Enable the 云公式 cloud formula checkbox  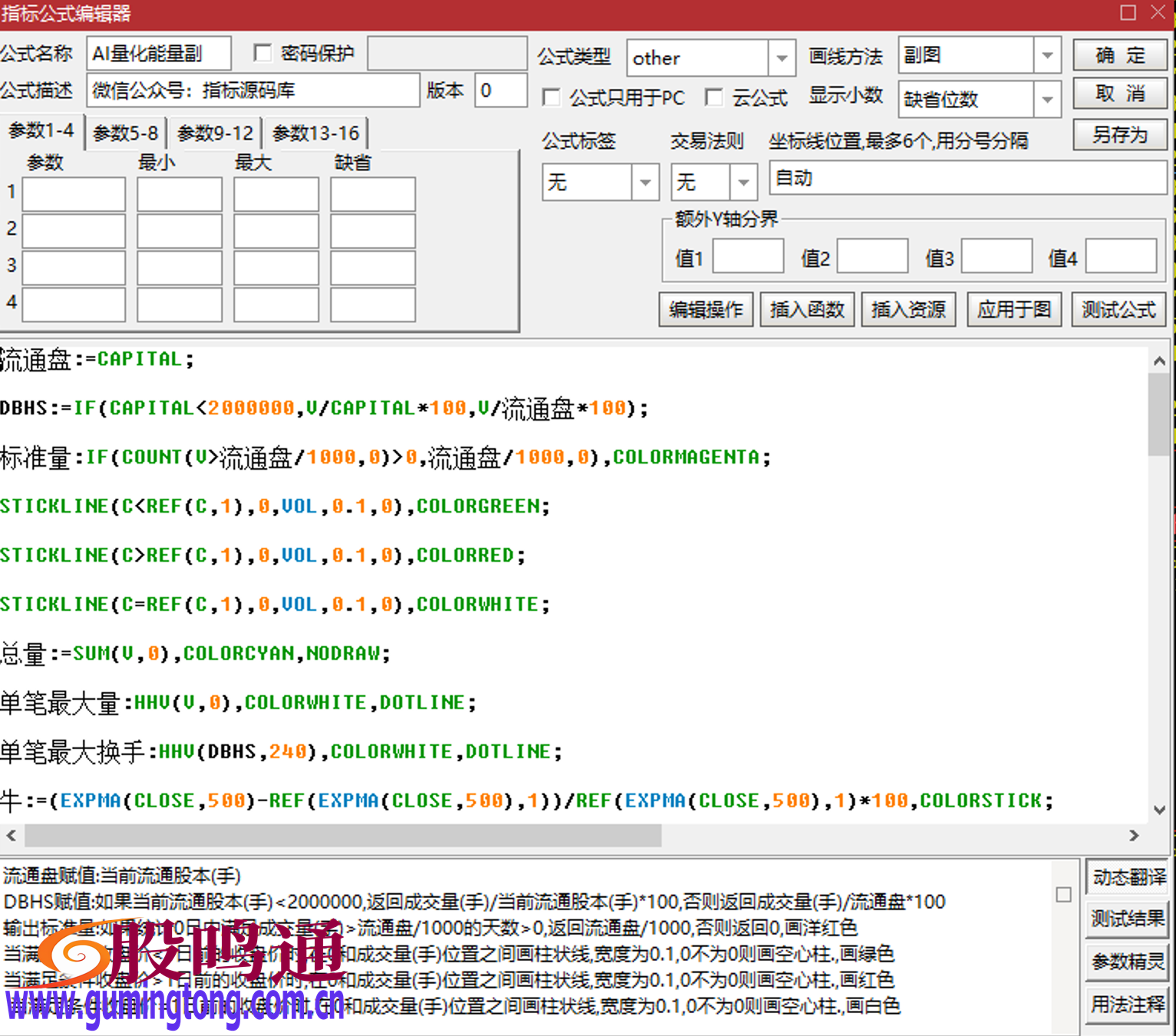coord(715,97)
